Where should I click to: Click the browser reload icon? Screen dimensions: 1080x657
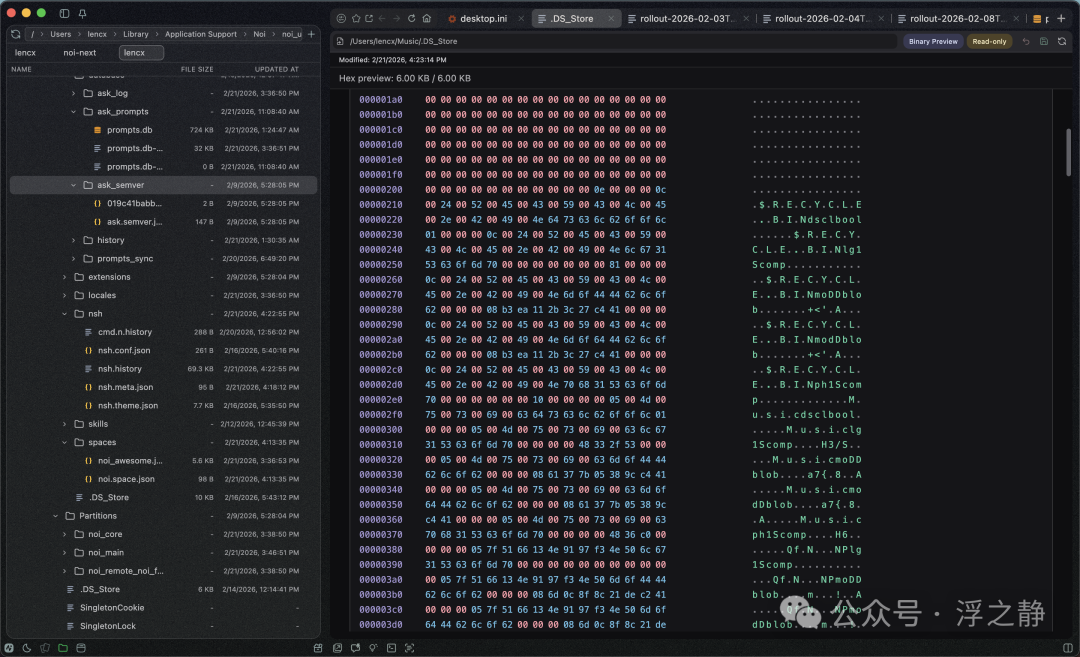point(411,19)
